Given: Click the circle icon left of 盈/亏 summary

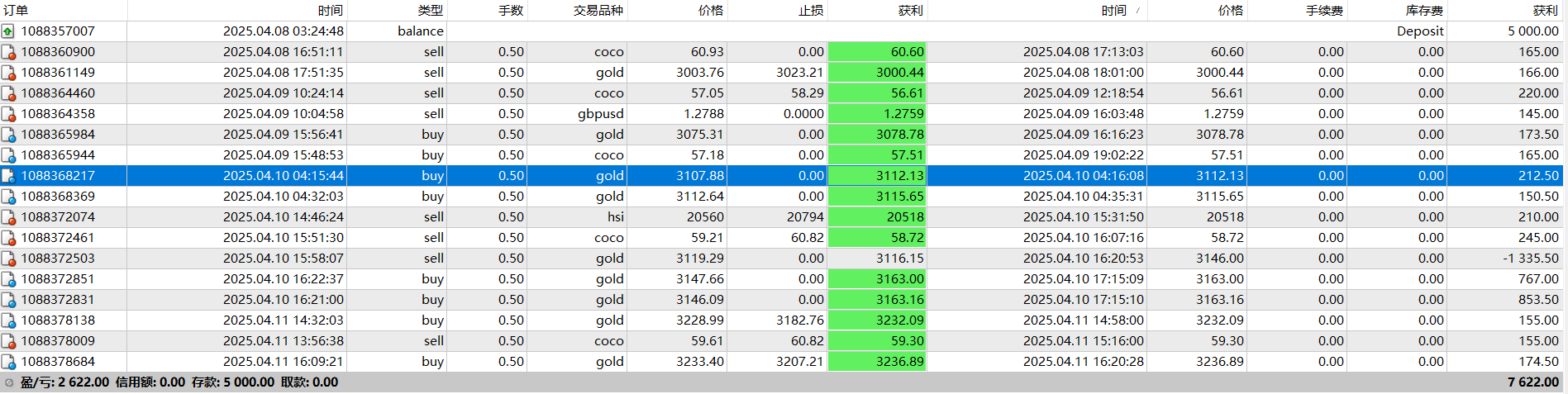Looking at the screenshot, I should tap(9, 382).
